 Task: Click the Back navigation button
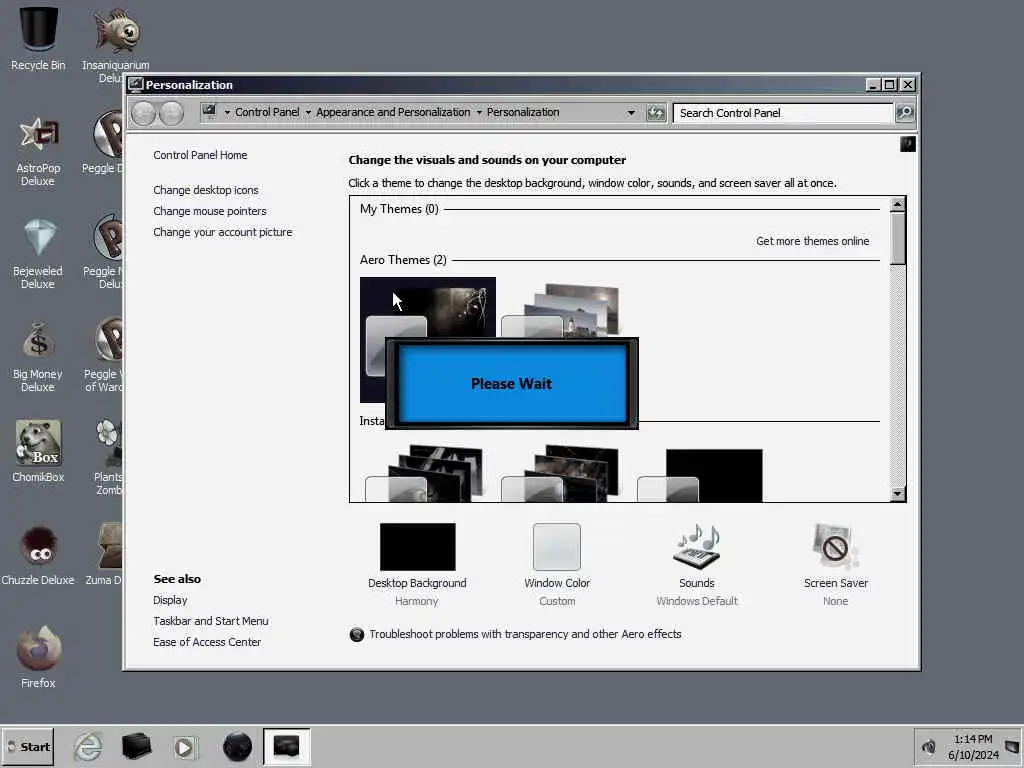point(144,113)
